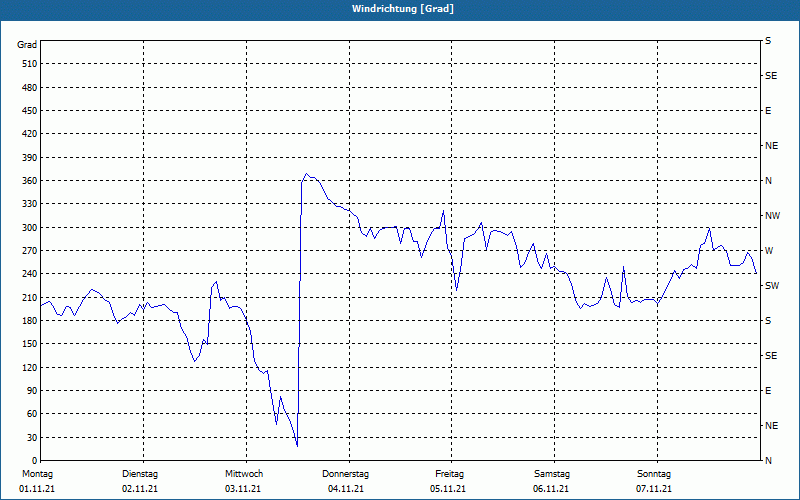This screenshot has width=800, height=500.
Task: Click the 30 degree axis value
Action: click(31, 437)
